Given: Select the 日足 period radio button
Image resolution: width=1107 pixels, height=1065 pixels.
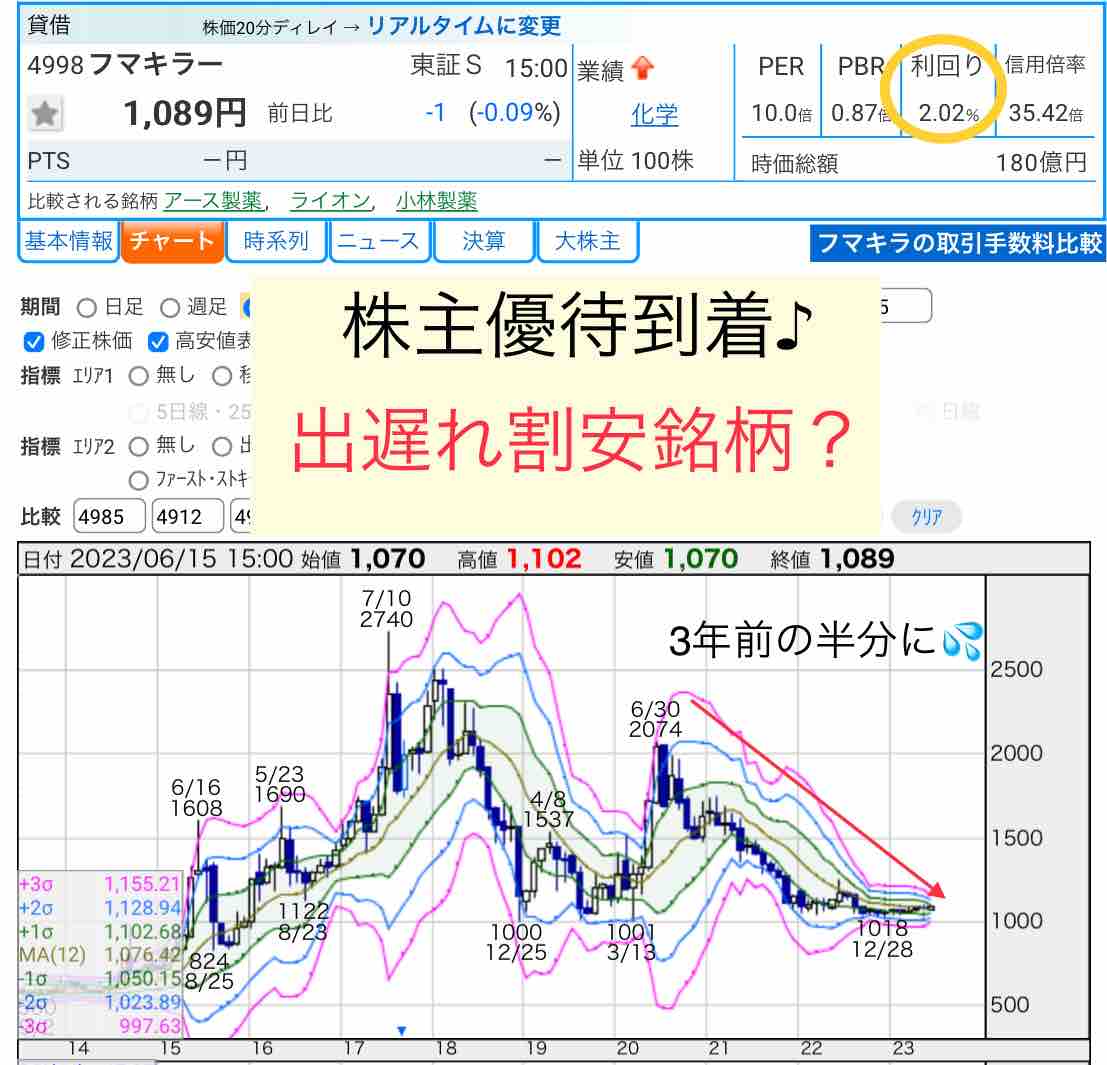Looking at the screenshot, I should click(87, 308).
